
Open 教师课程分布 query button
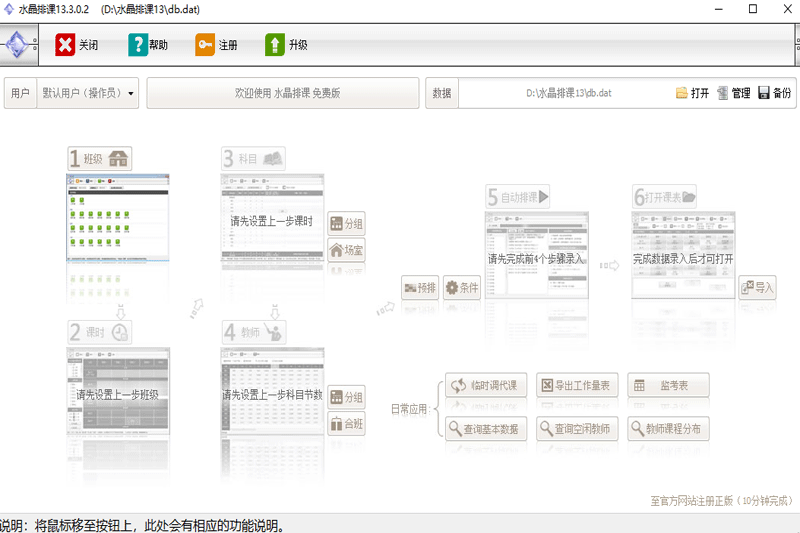click(x=668, y=428)
